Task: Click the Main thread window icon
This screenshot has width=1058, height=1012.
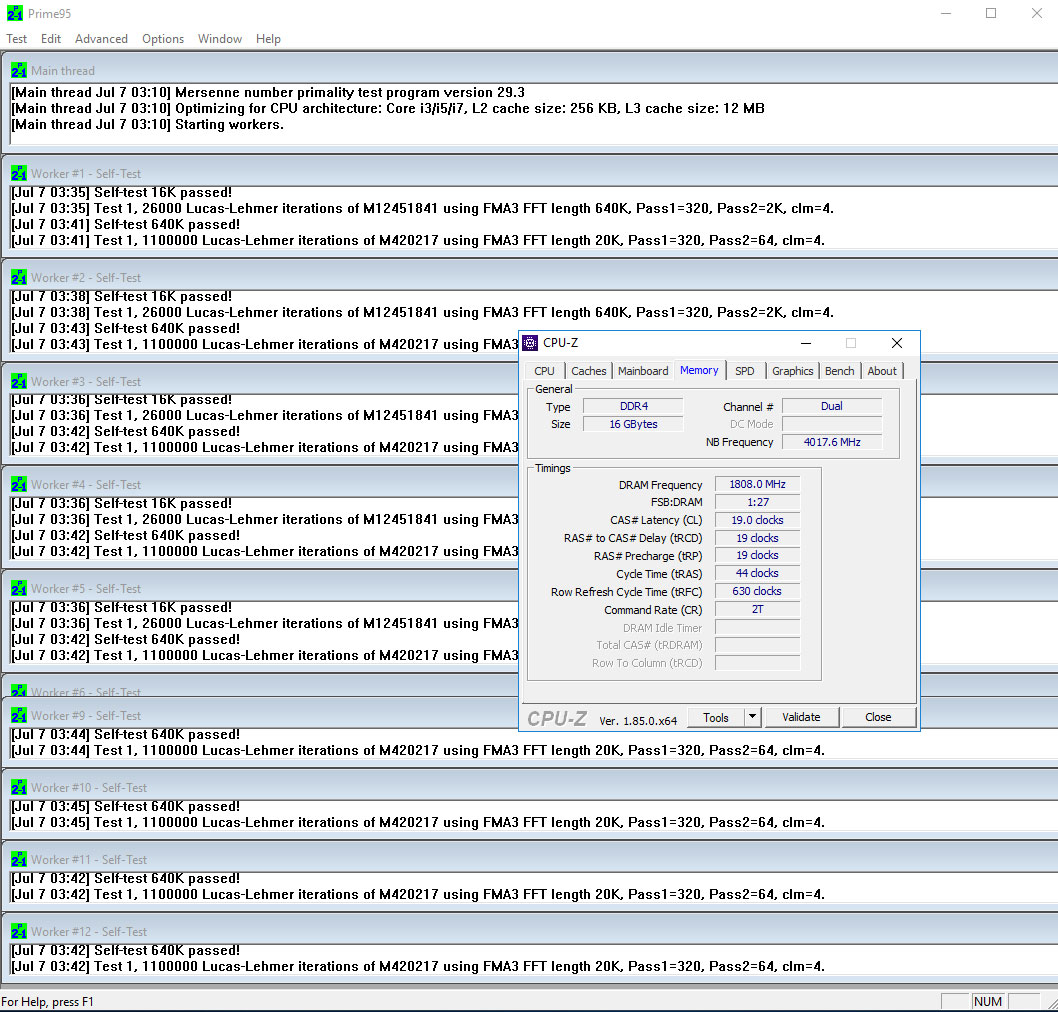Action: point(19,71)
